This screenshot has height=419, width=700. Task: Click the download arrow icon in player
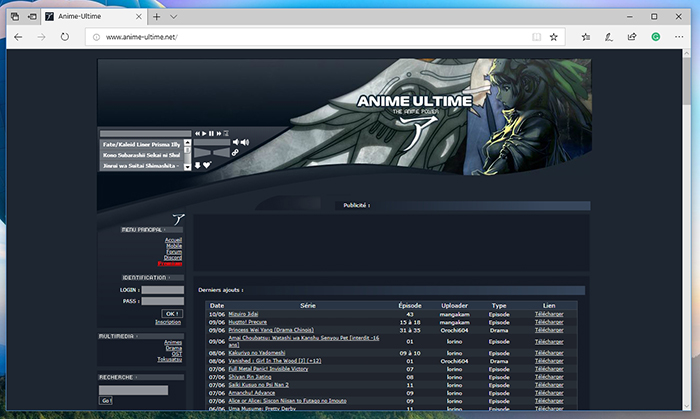[x=197, y=165]
